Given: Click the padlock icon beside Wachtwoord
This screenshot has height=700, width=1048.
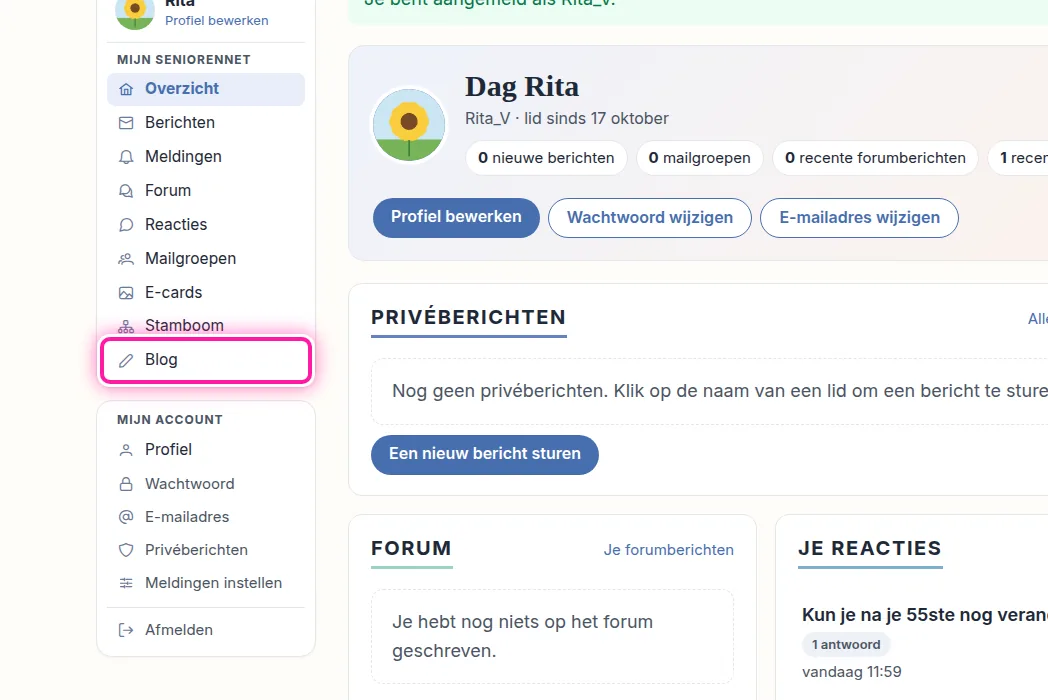Looking at the screenshot, I should [x=126, y=484].
